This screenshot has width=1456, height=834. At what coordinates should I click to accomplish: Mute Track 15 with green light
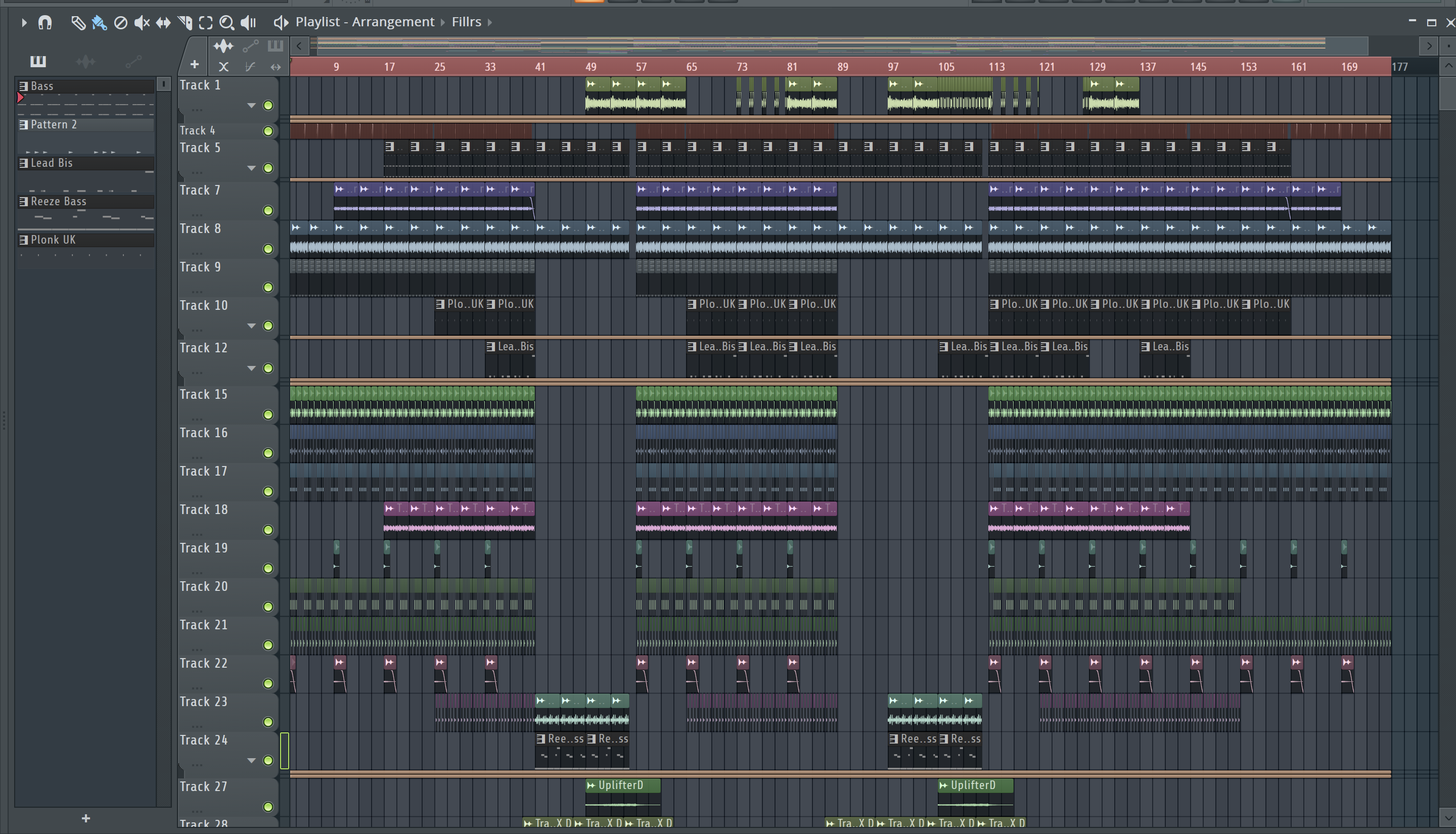[267, 414]
